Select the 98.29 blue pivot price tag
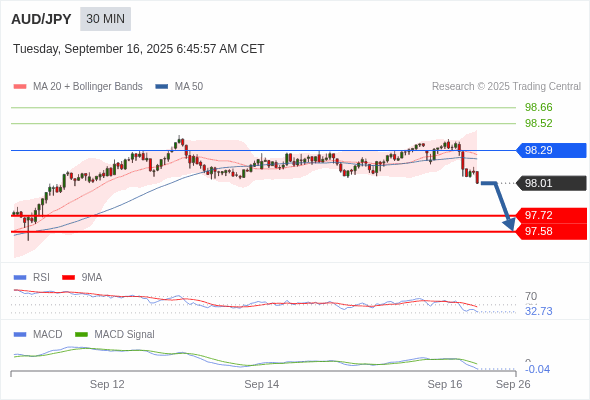 (x=551, y=151)
